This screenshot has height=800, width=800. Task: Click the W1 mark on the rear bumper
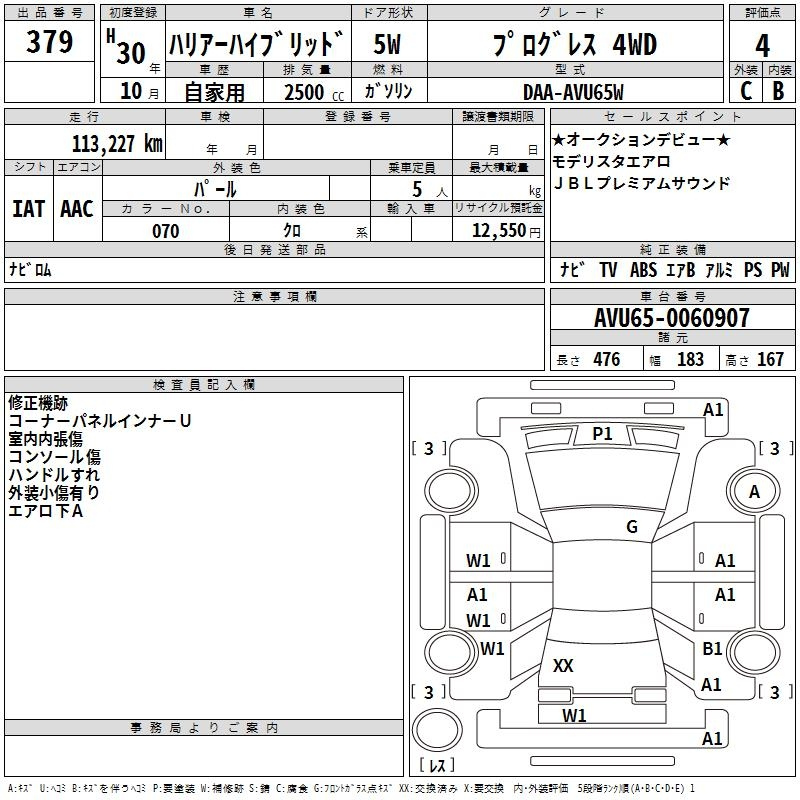574,716
